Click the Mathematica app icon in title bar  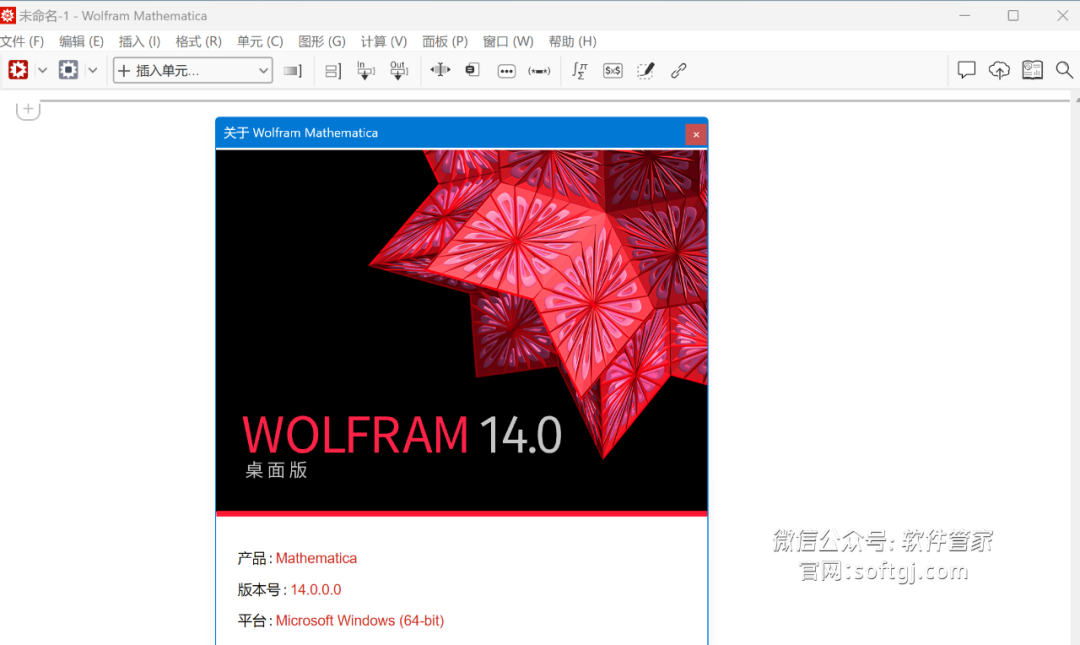8,15
